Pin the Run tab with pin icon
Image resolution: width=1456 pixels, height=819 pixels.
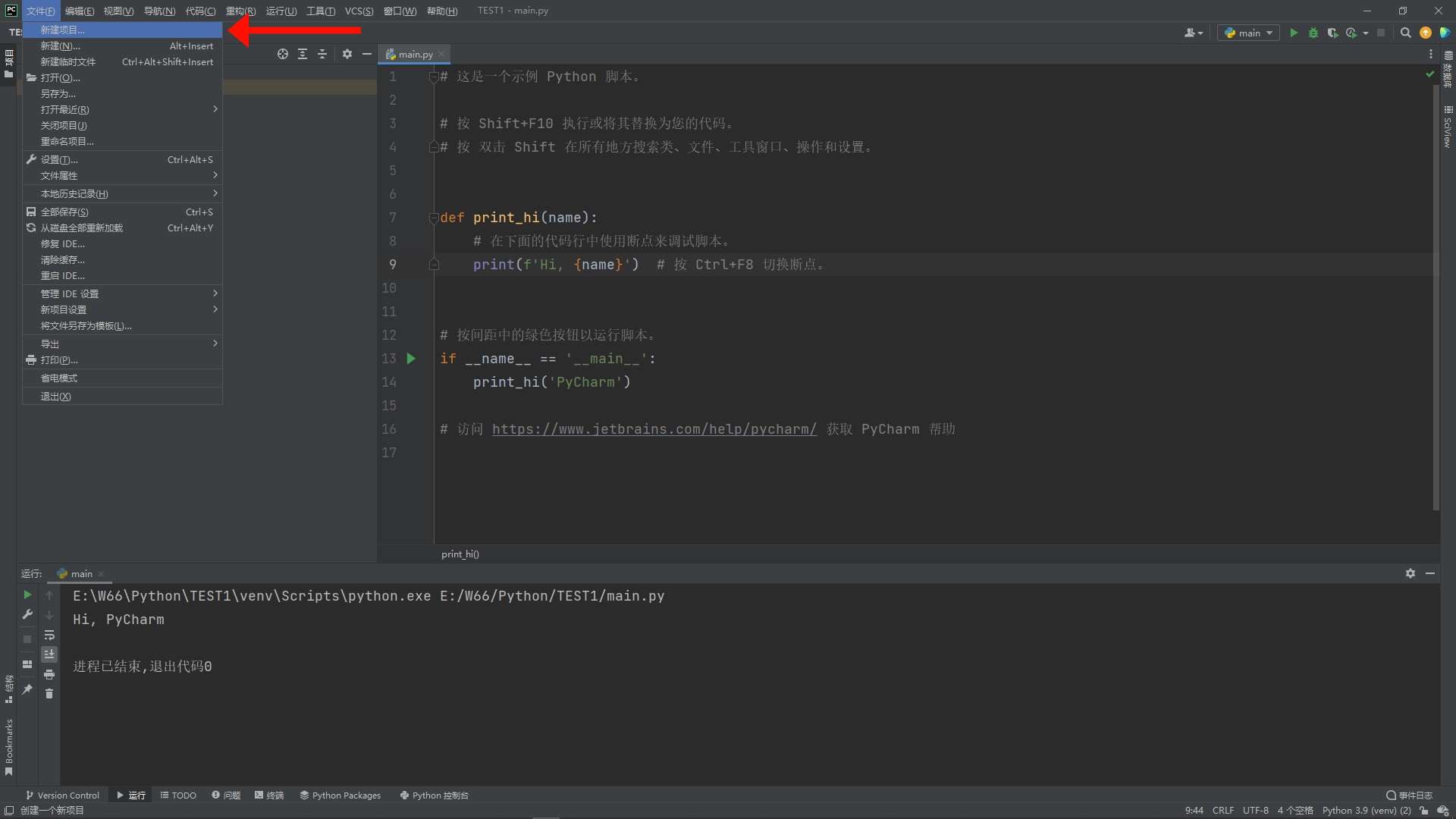(27, 689)
